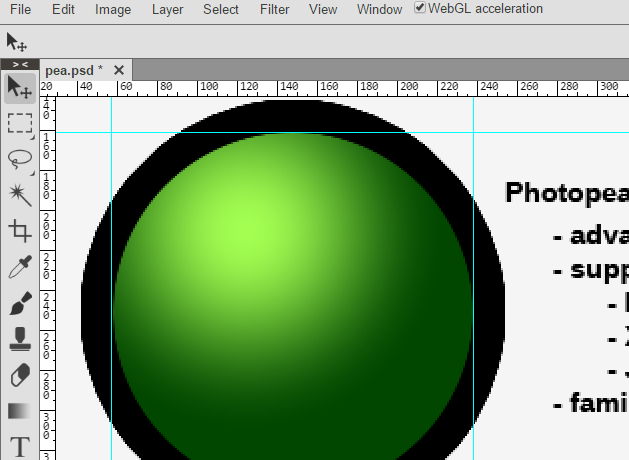
Task: Select the Rectangle Select tool
Action: tap(20, 123)
